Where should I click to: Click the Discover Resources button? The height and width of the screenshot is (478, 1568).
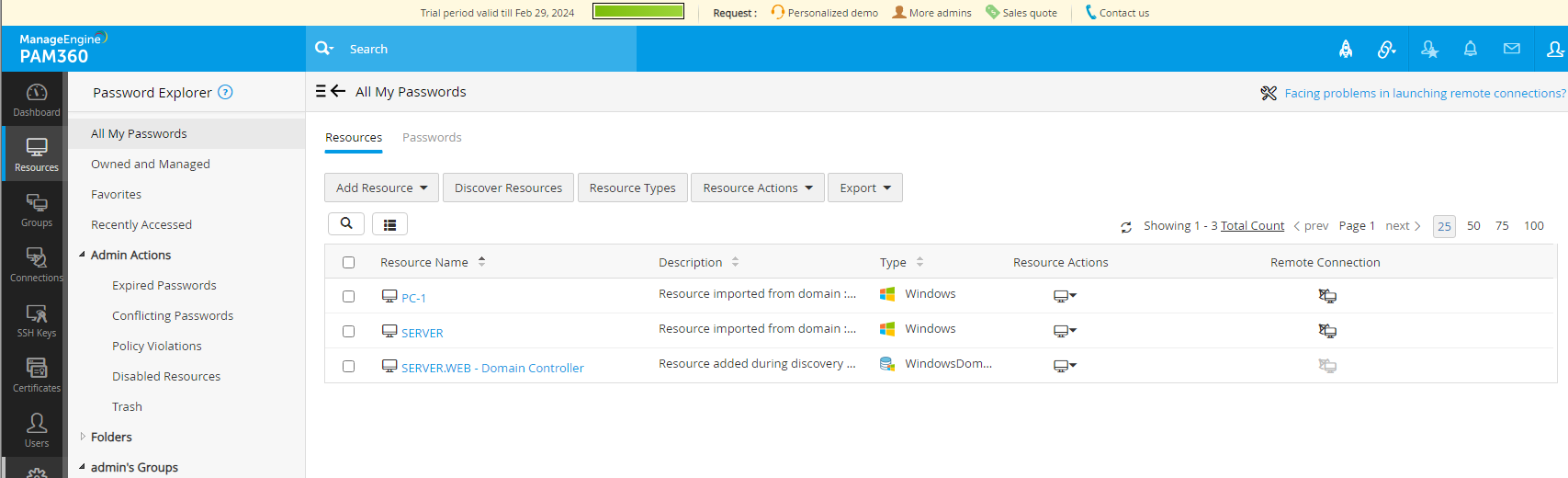[508, 188]
